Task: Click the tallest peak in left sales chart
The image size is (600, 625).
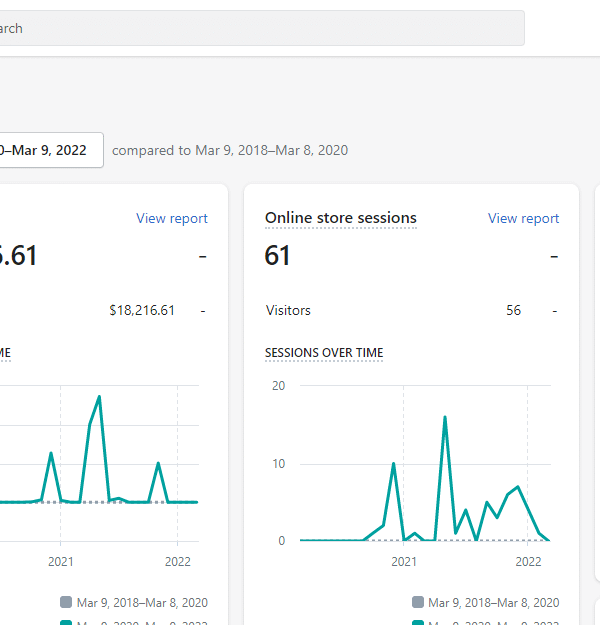Action: 99,397
